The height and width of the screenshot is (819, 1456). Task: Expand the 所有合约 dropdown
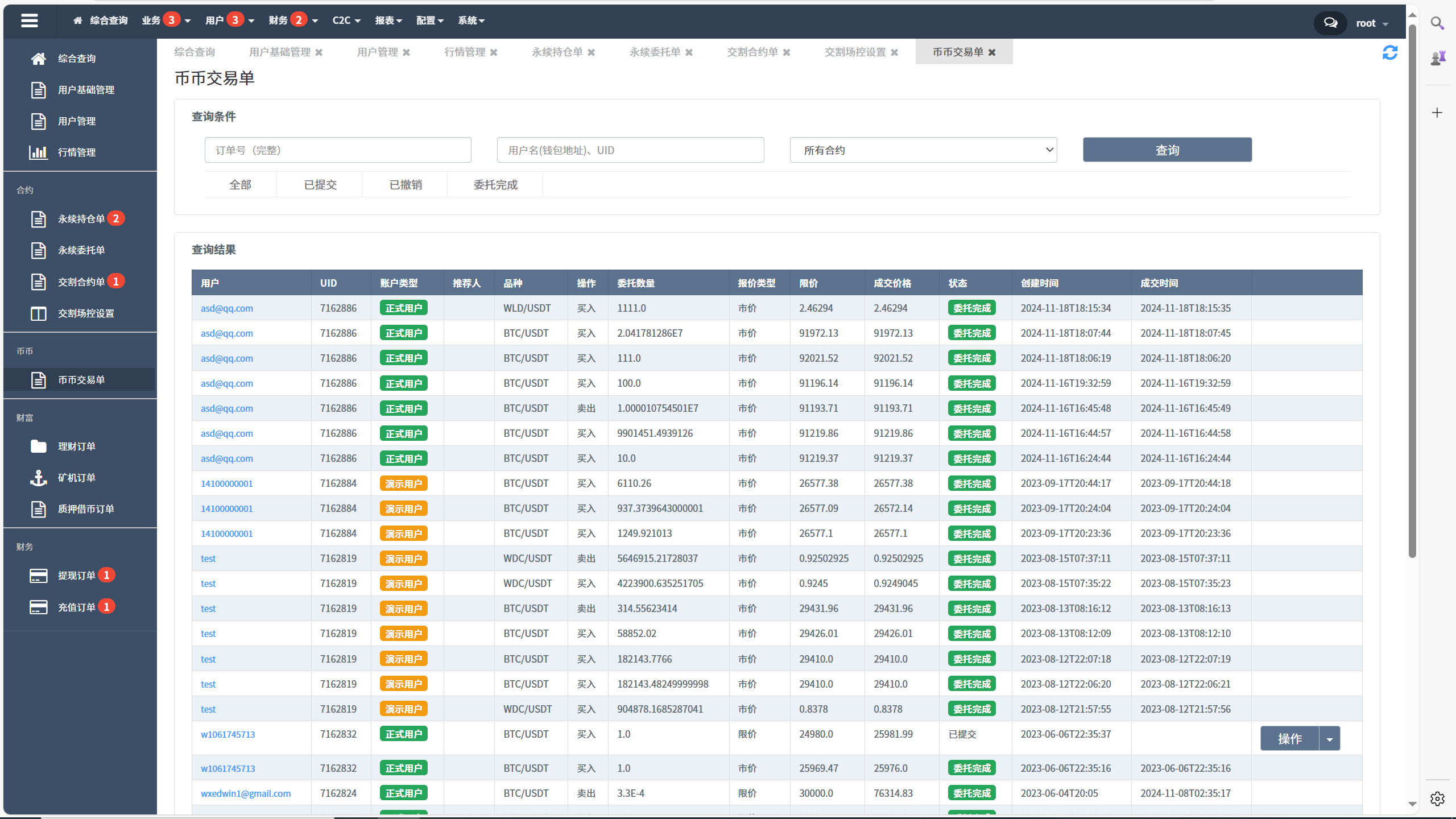921,150
